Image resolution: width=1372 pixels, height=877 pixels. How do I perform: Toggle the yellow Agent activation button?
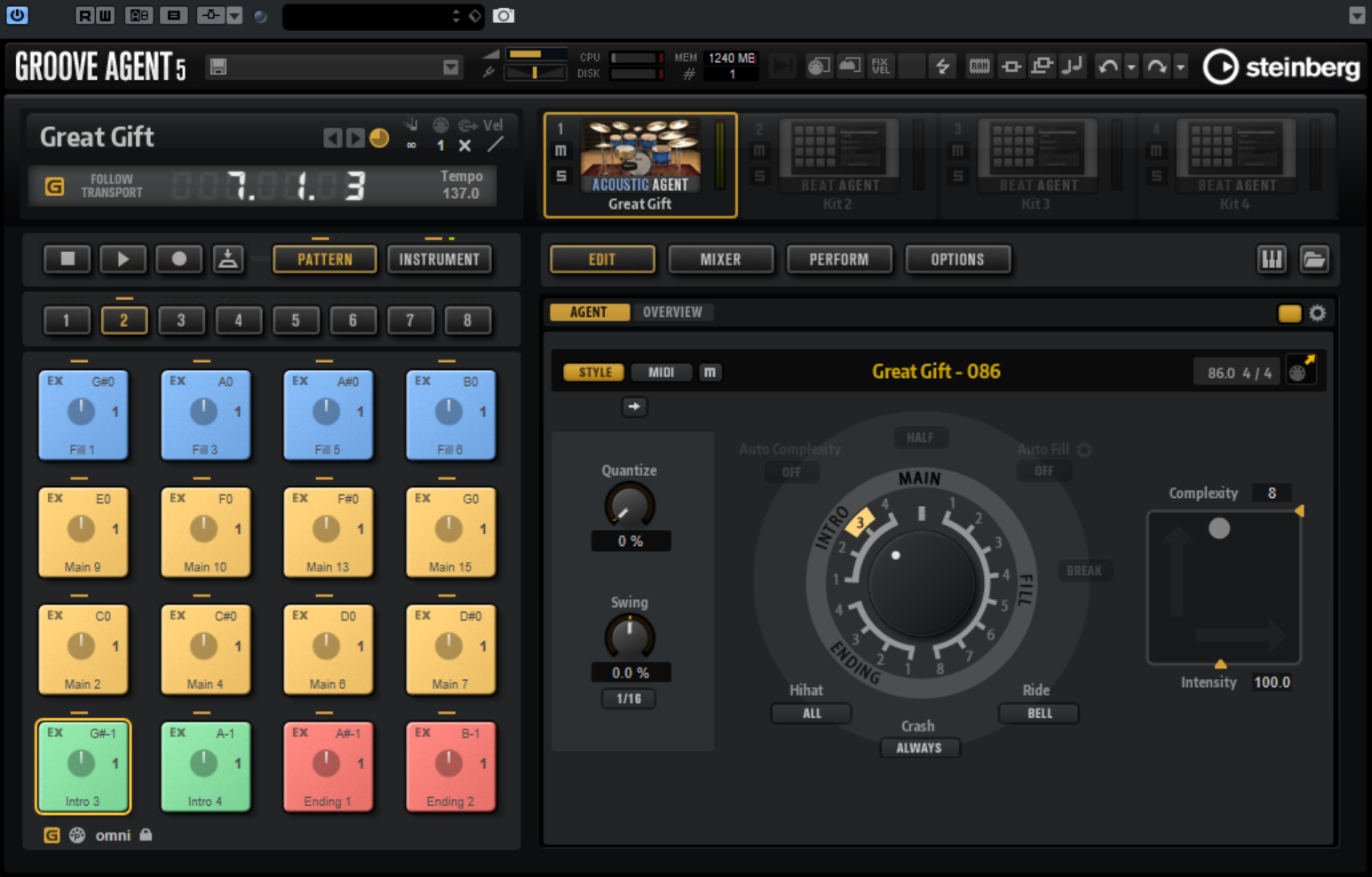point(1289,313)
